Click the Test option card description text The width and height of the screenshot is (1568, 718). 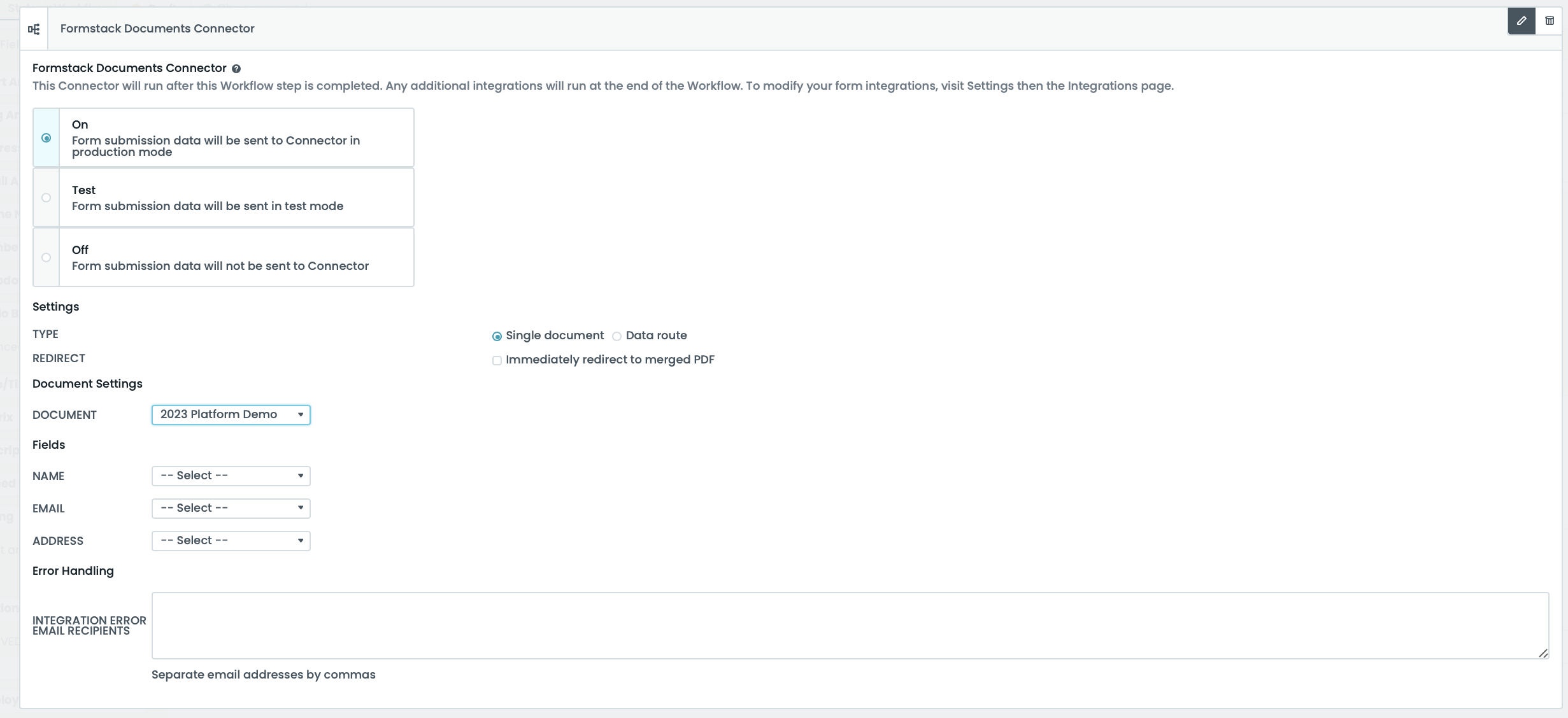coord(207,206)
